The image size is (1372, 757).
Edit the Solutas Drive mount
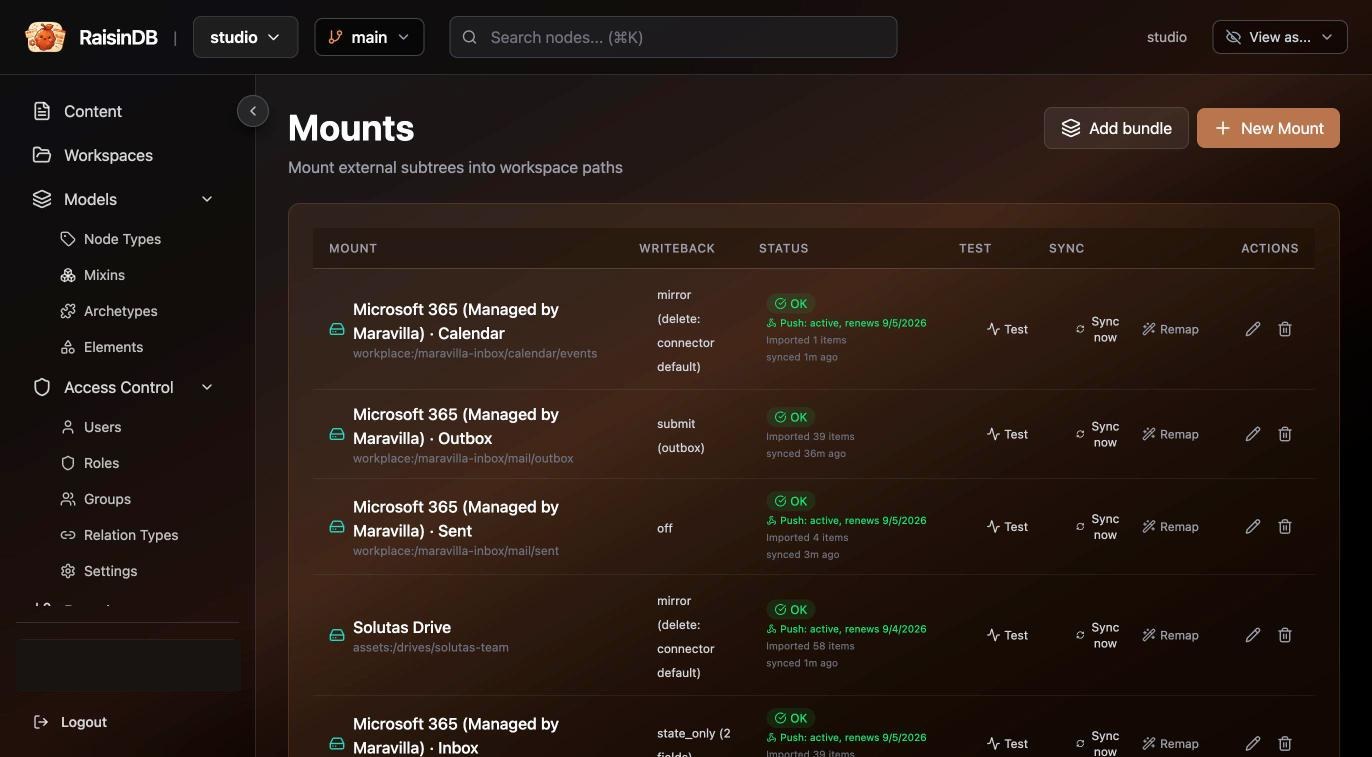click(1253, 635)
